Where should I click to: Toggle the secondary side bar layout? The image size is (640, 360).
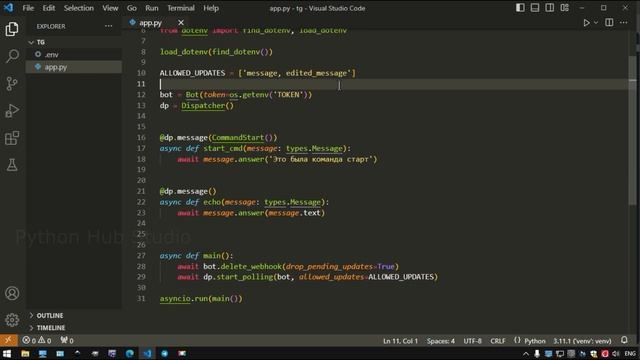pyautogui.click(x=550, y=8)
